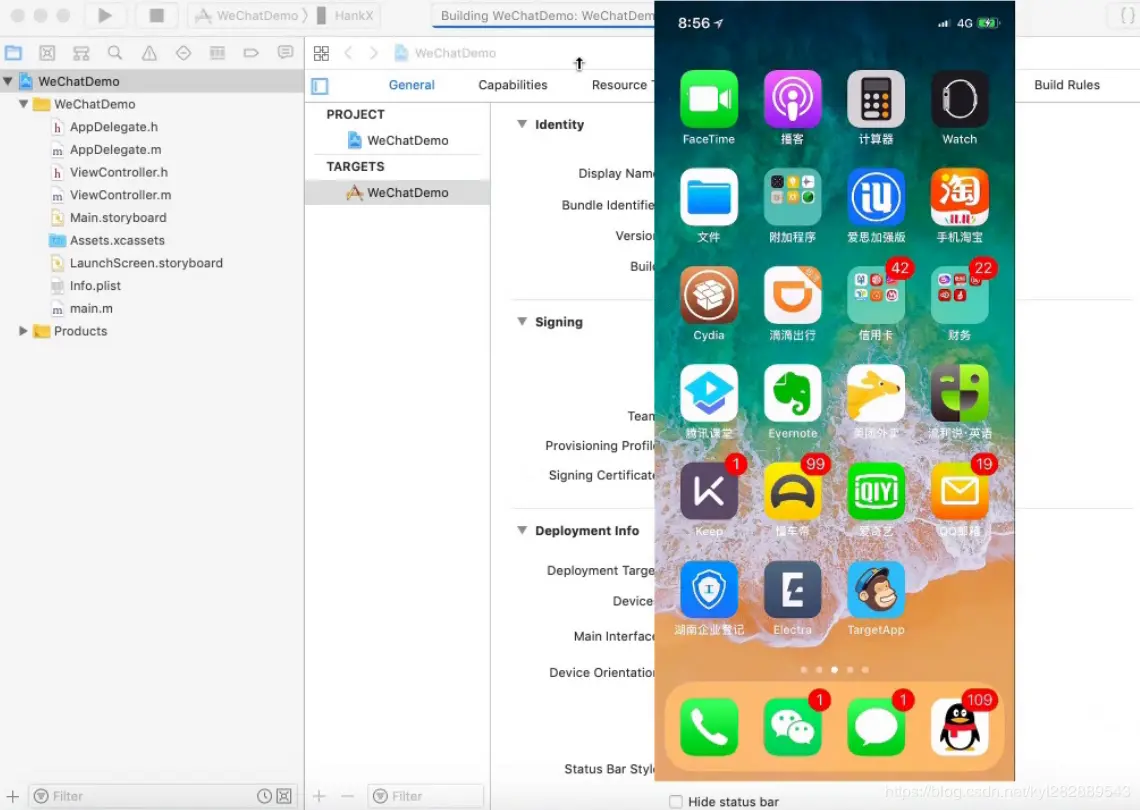The image size is (1140, 810).
Task: Show recent files clock filter icon
Action: [265, 796]
